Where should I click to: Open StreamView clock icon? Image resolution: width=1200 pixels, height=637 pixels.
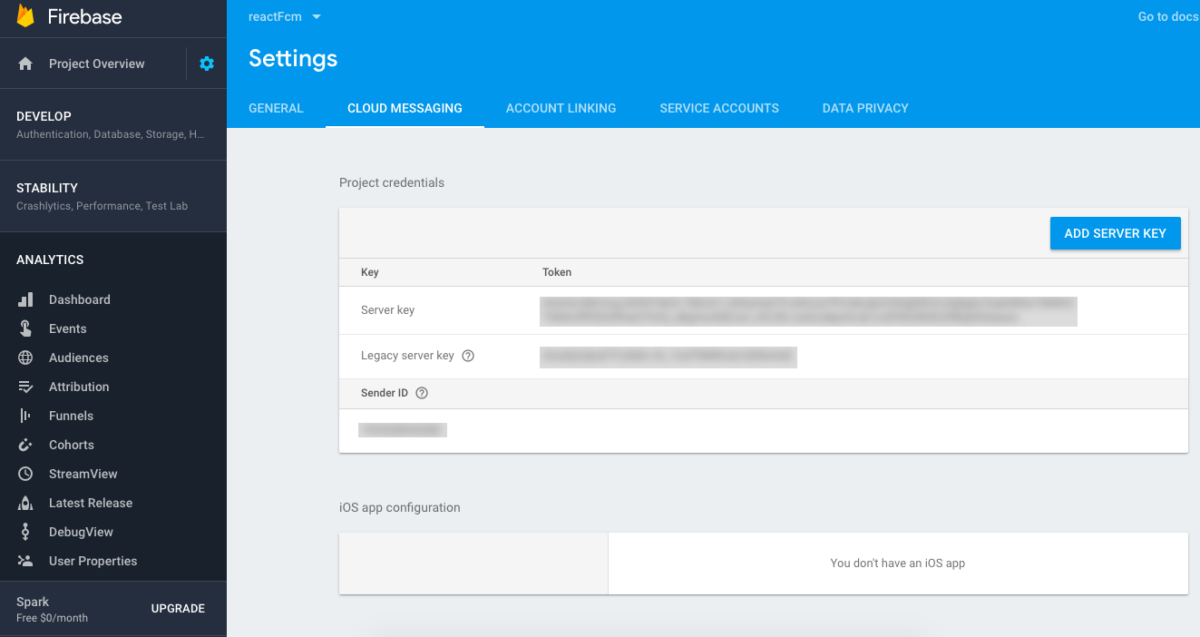pyautogui.click(x=26, y=474)
